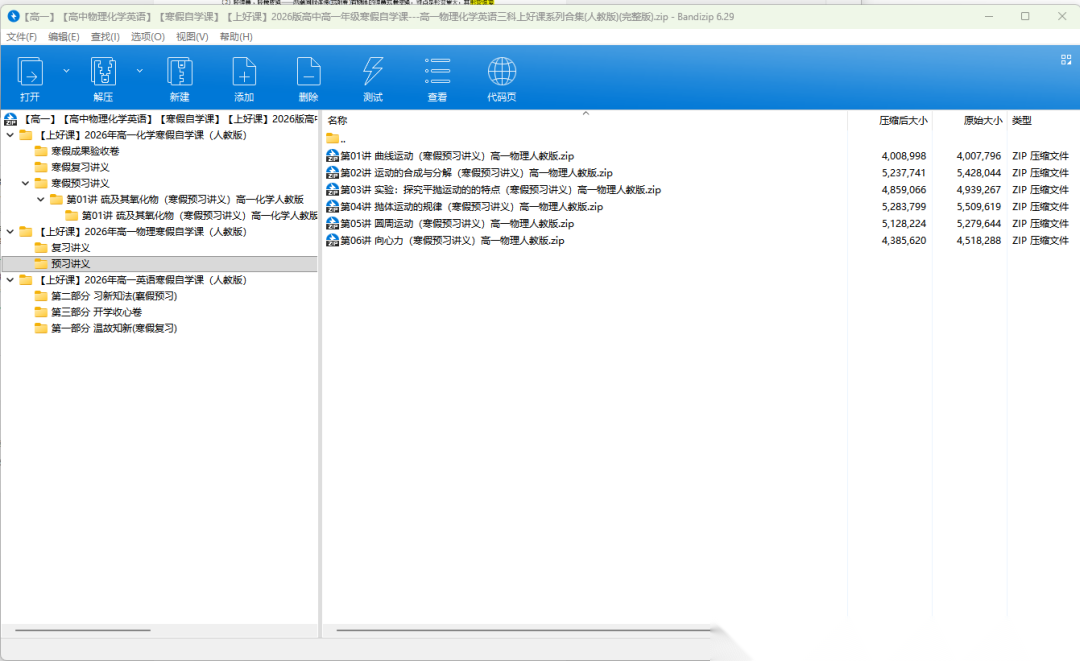Open the 选项(O) menu

pyautogui.click(x=148, y=37)
